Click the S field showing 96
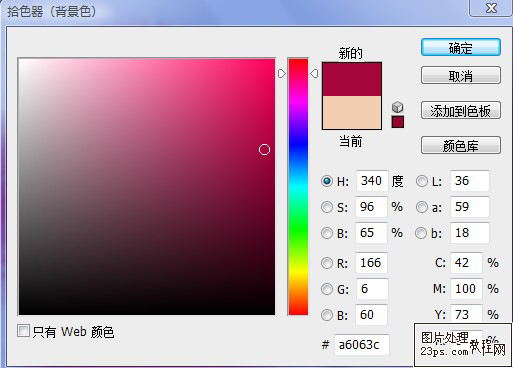 (x=371, y=207)
